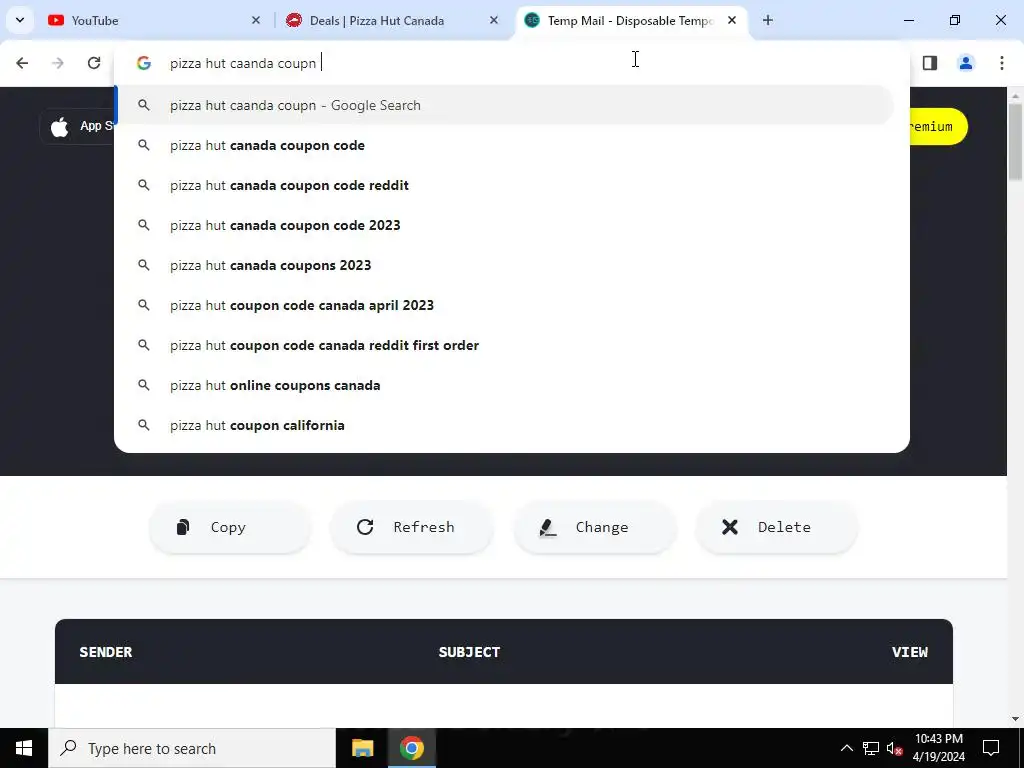Click the taskbar 'Type here to search' box

192,748
